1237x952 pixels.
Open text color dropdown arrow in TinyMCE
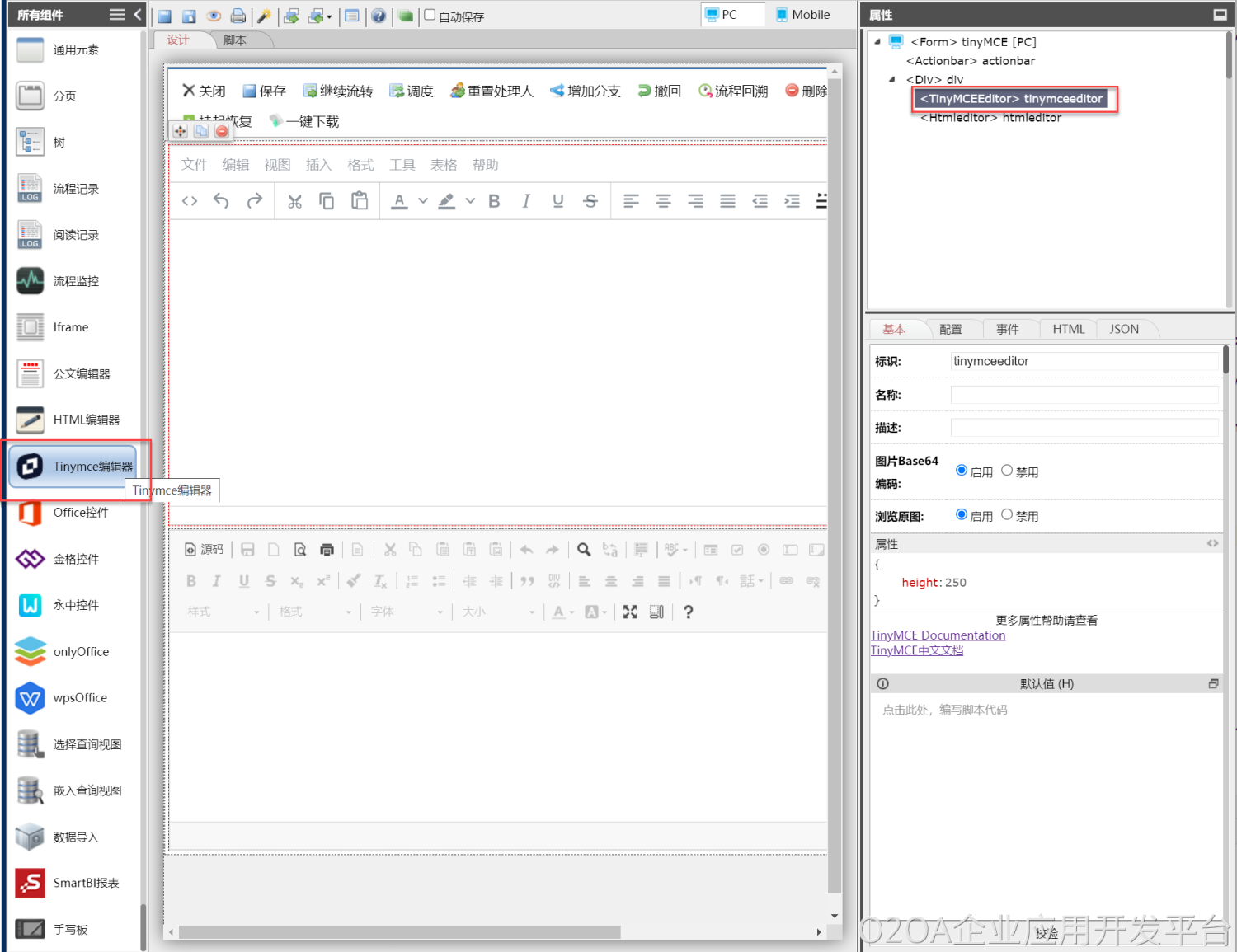click(x=423, y=201)
